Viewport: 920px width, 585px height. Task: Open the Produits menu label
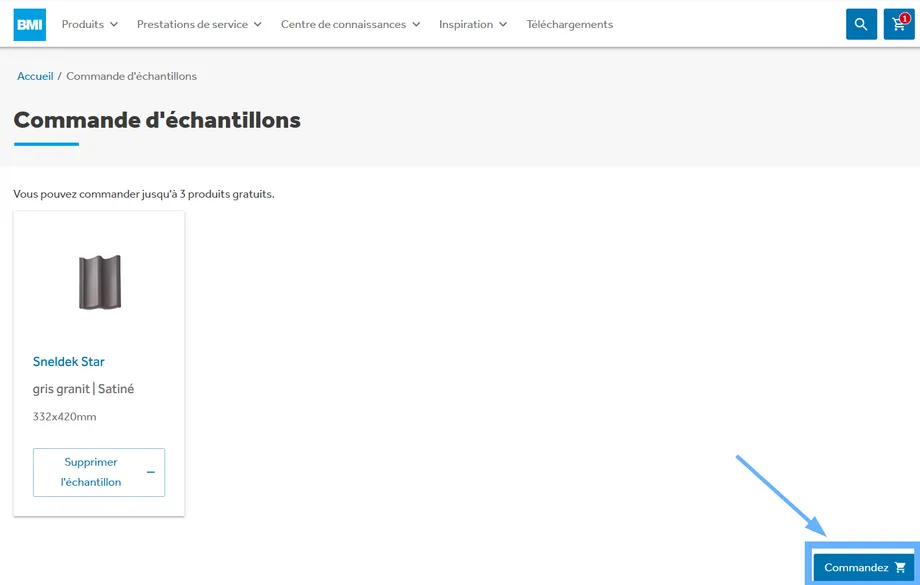(82, 24)
